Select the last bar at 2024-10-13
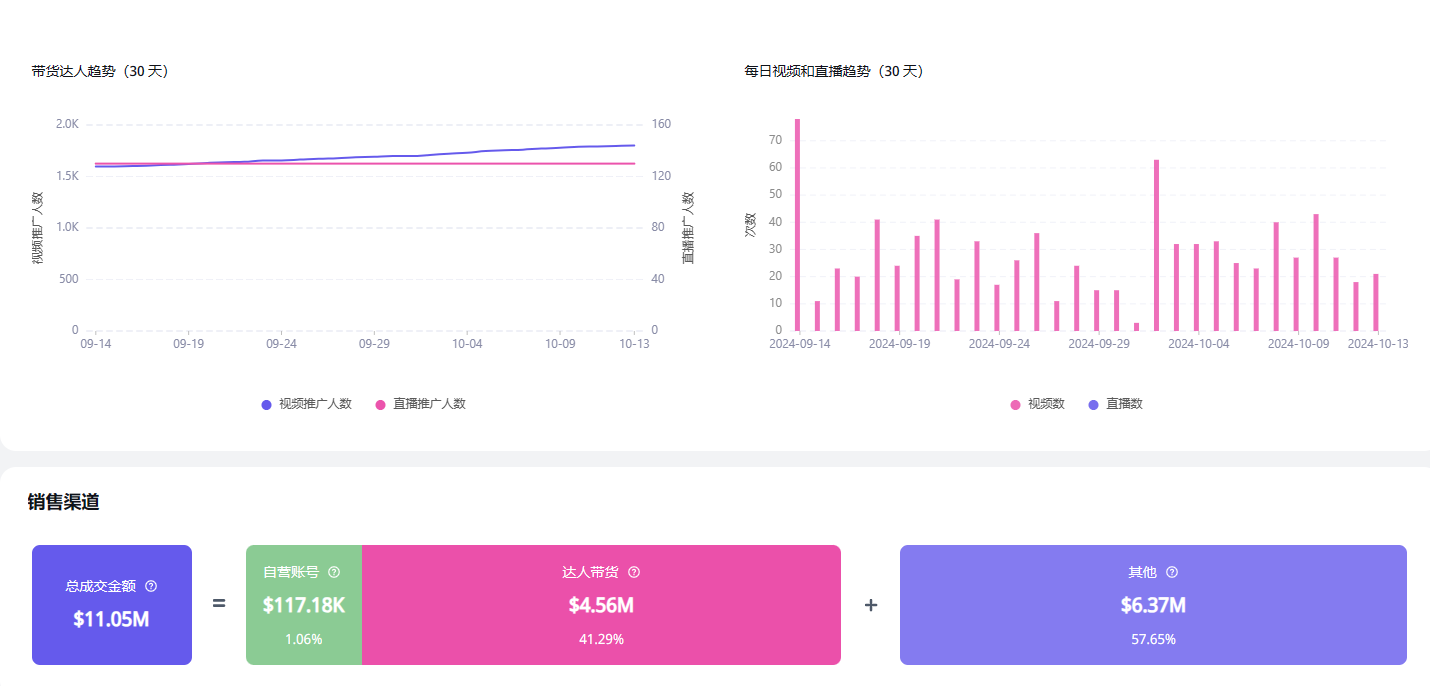The height and width of the screenshot is (686, 1430). coord(1376,302)
